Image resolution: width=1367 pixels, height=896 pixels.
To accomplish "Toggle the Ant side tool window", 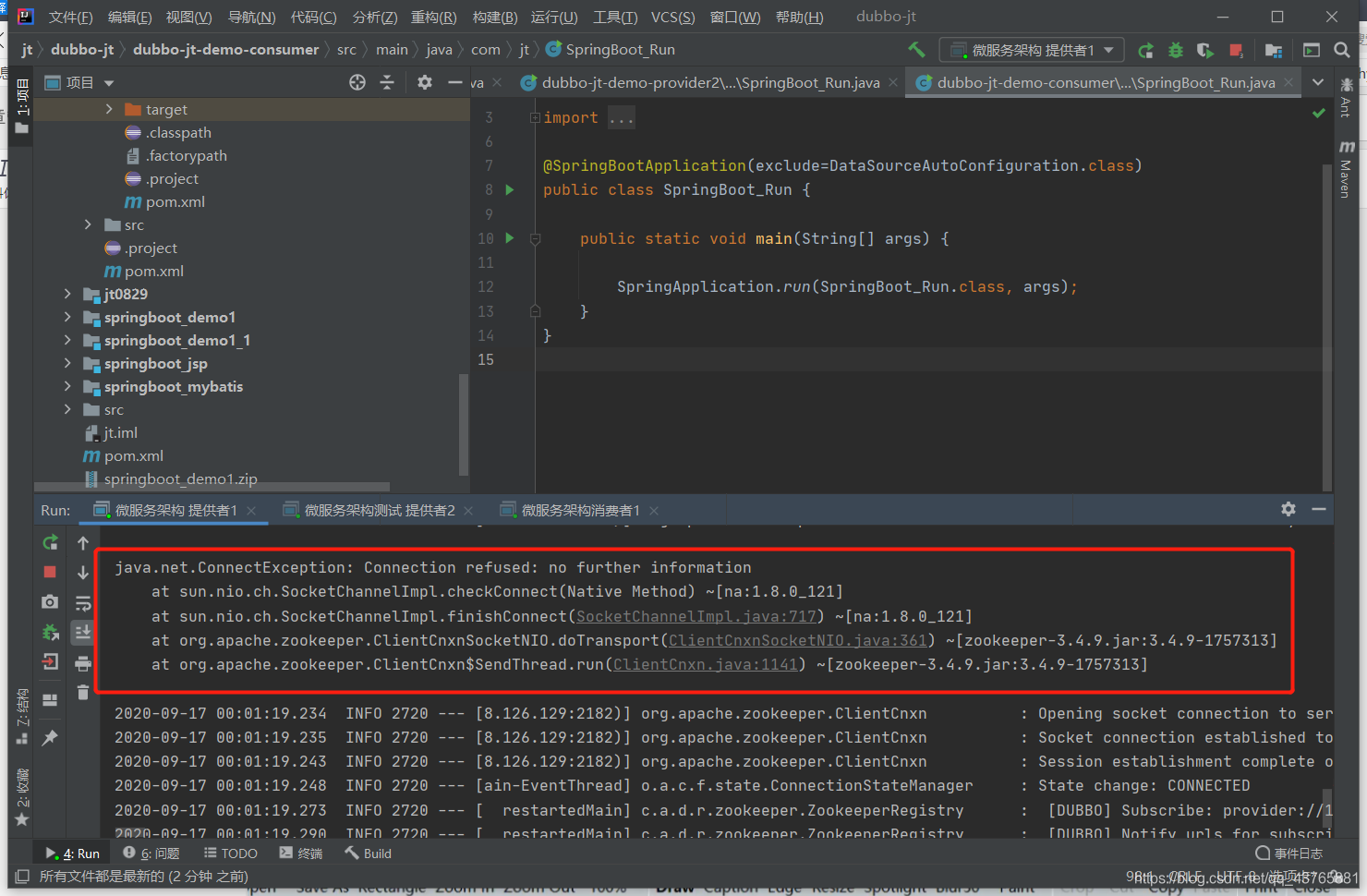I will (x=1346, y=98).
